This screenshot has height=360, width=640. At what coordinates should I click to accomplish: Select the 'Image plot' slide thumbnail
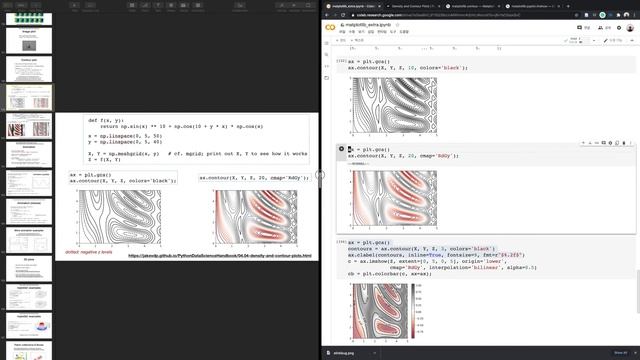coord(29,41)
